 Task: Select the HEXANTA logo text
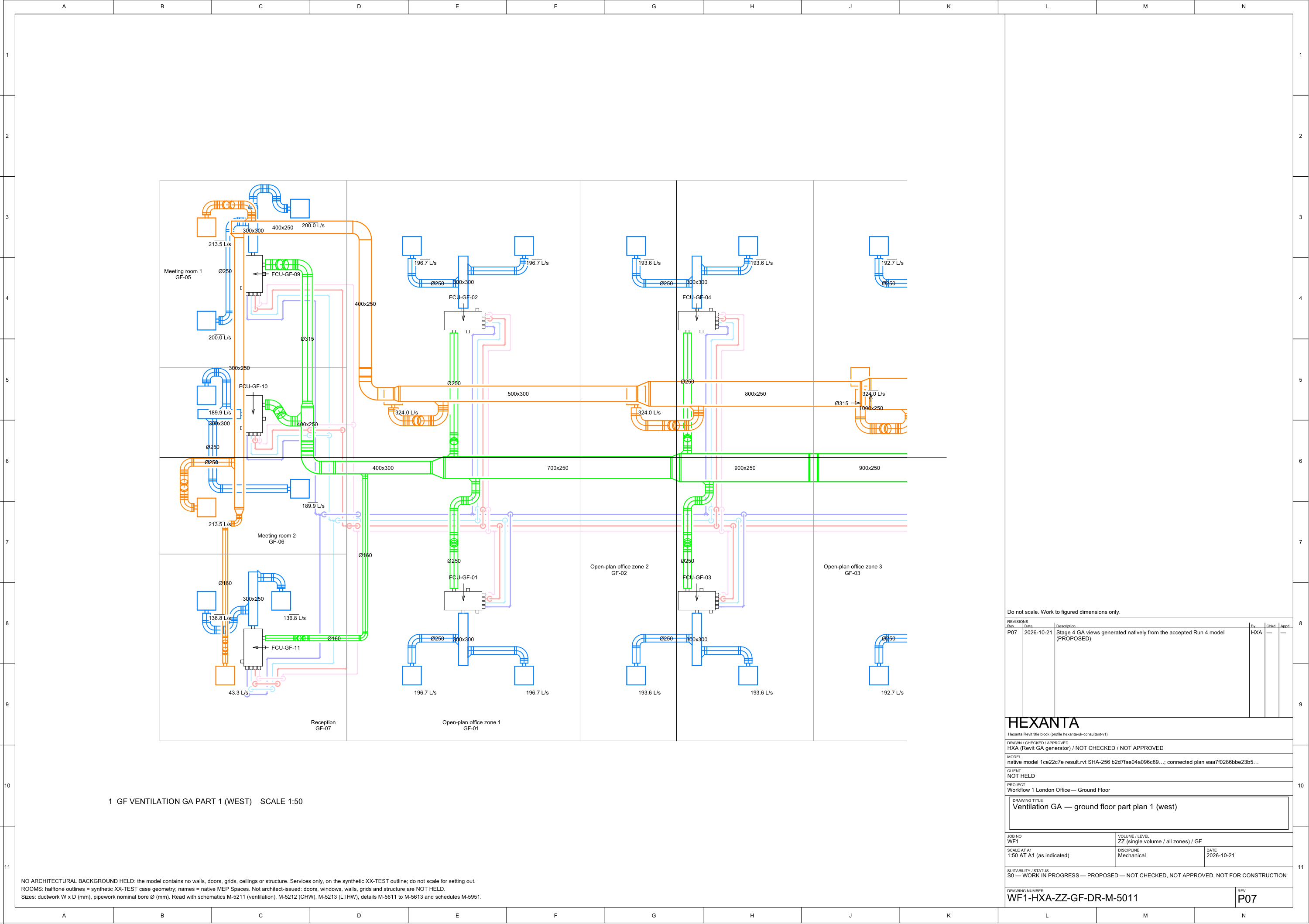[x=1043, y=723]
